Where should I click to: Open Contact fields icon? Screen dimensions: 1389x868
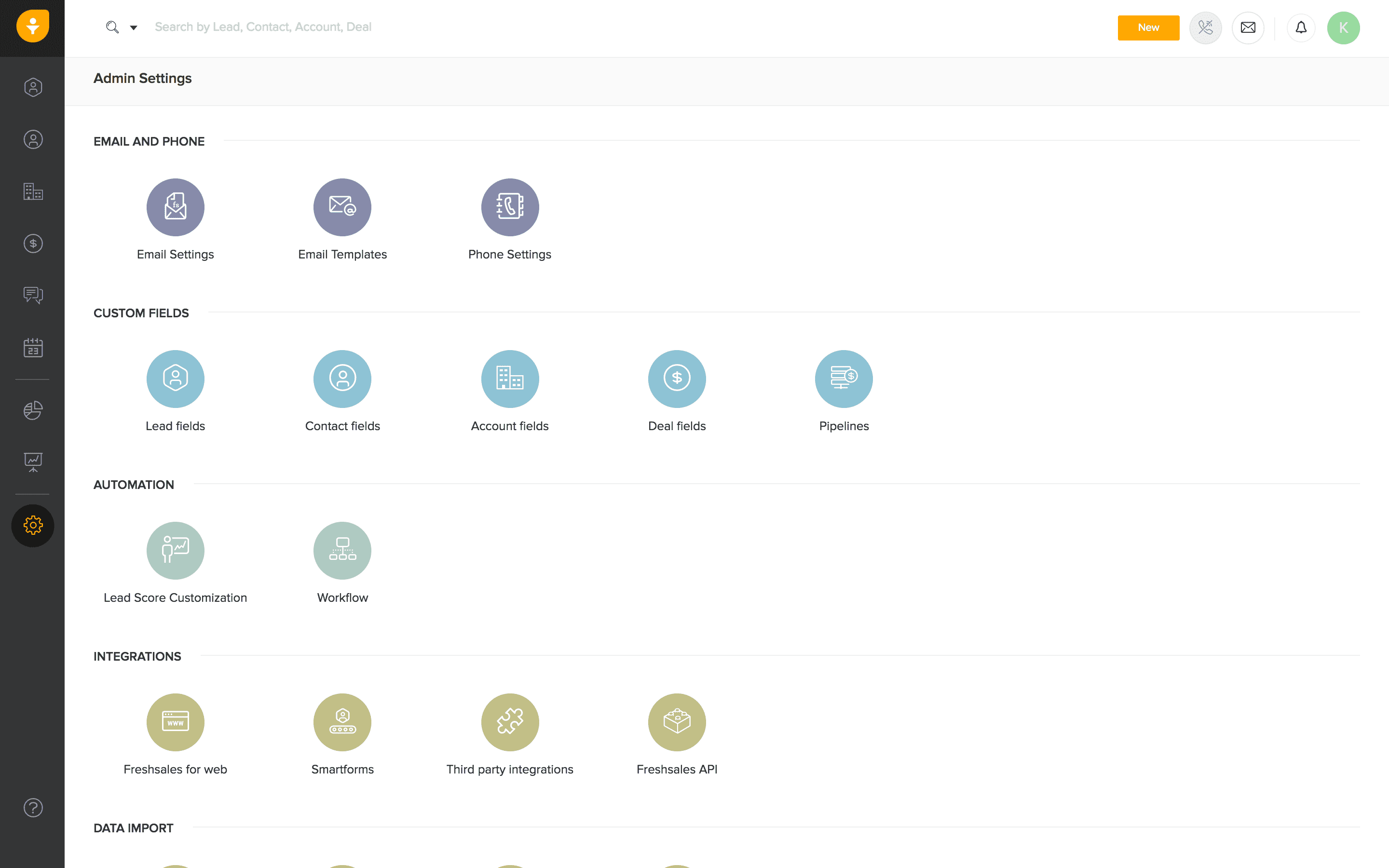pos(342,379)
